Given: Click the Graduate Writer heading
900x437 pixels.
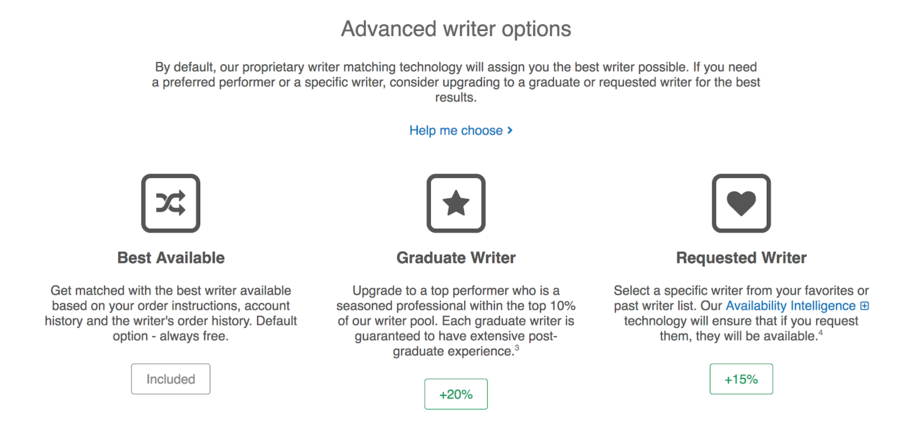Looking at the screenshot, I should [456, 258].
